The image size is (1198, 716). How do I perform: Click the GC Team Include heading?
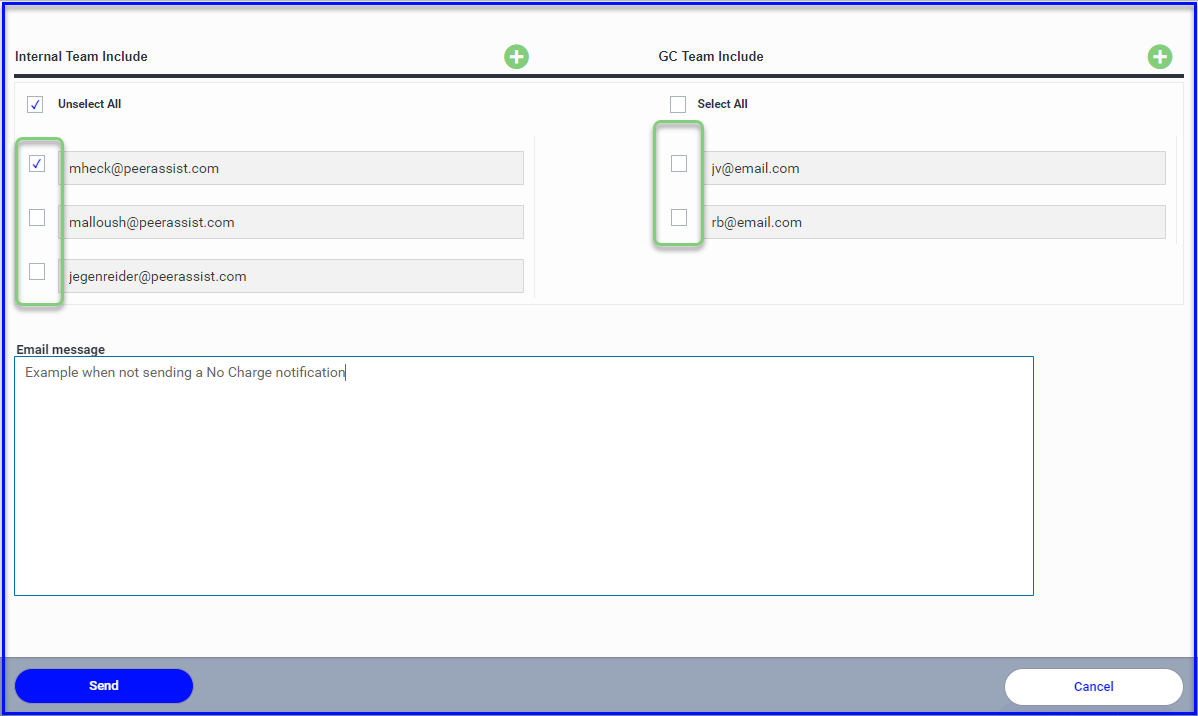click(711, 57)
